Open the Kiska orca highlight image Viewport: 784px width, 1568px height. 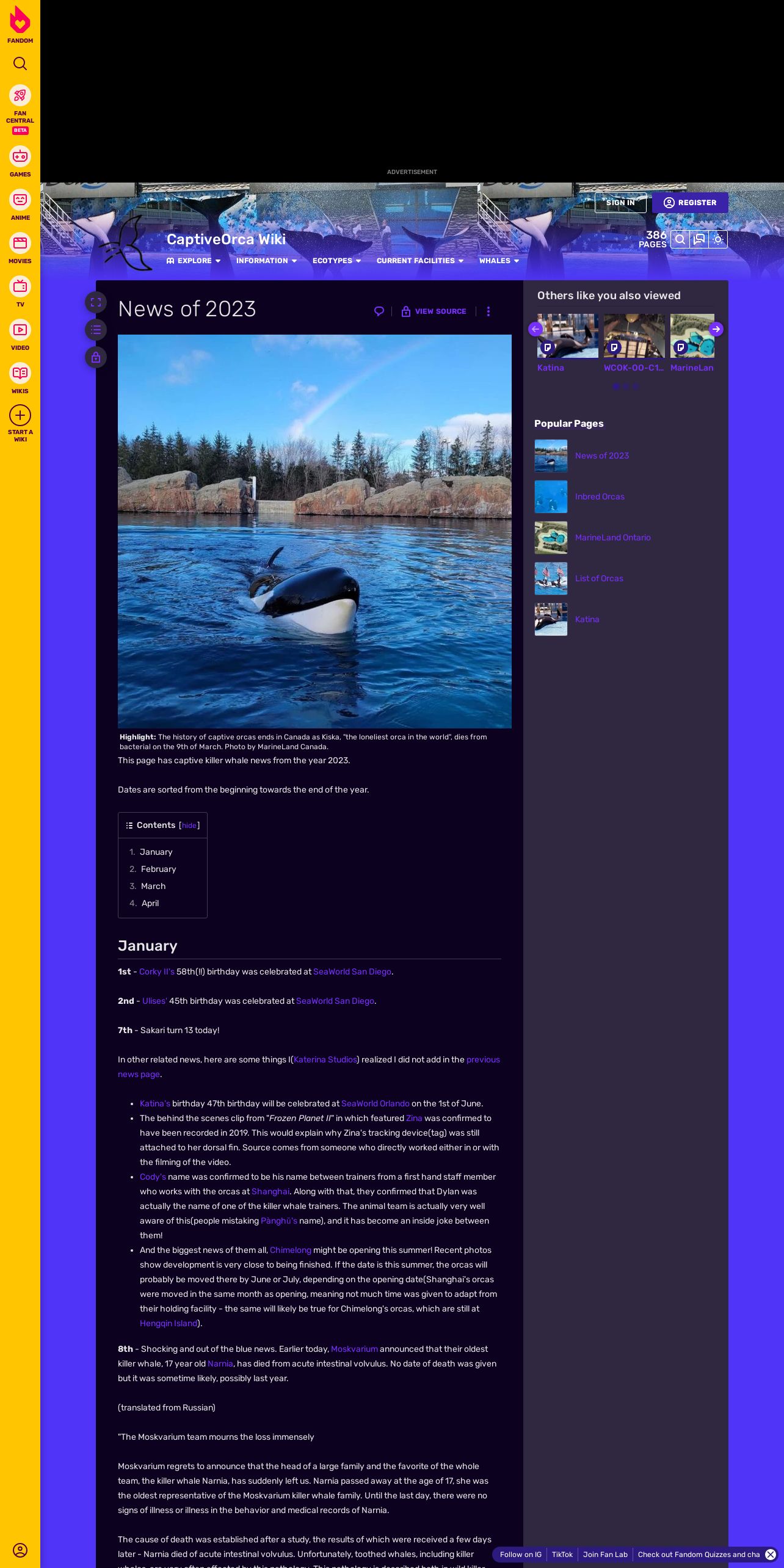pos(314,531)
